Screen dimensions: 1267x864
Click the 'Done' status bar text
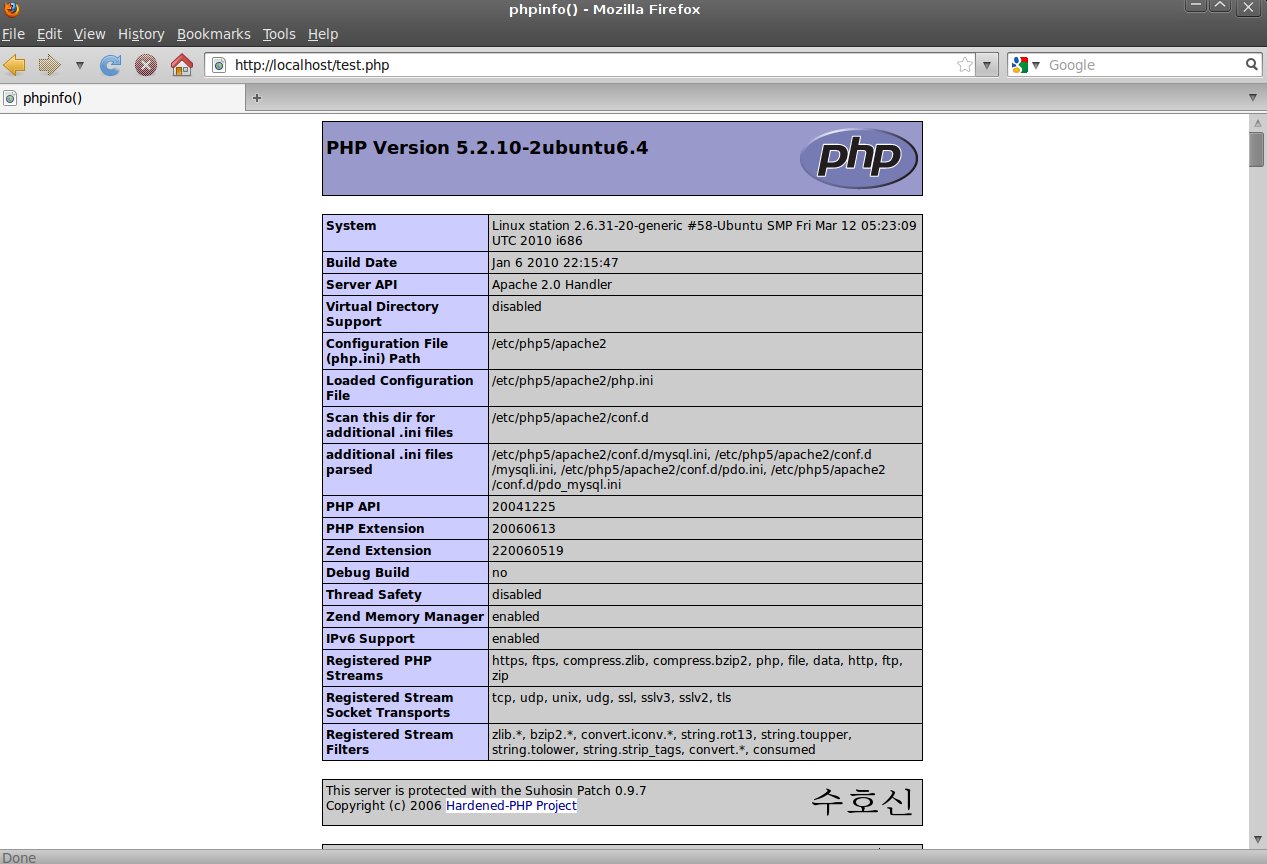tap(19, 857)
